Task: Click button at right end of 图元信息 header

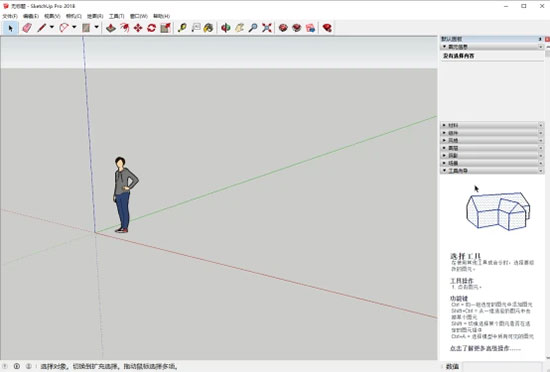Action: [541, 47]
